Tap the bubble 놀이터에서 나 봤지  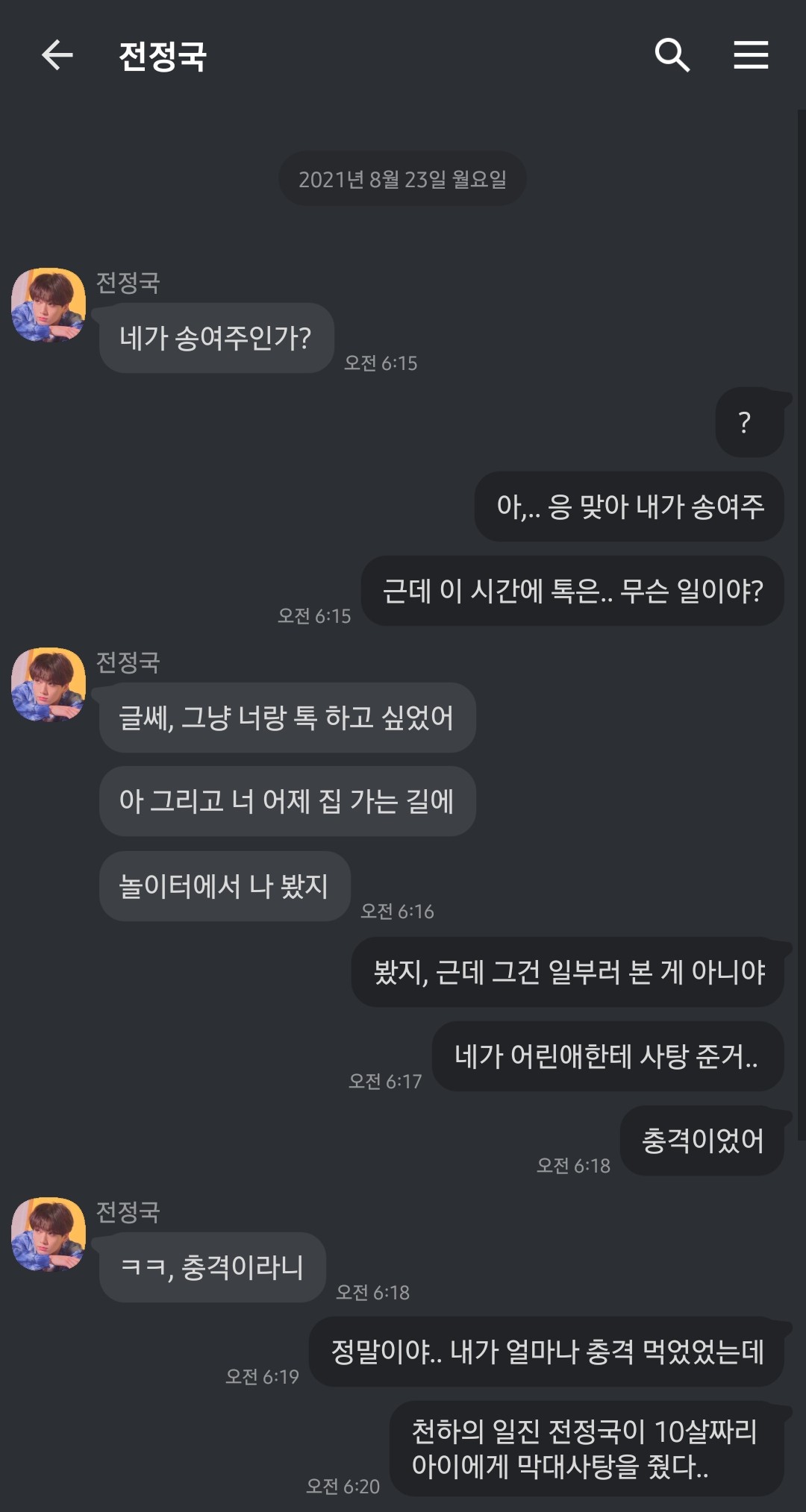tap(225, 886)
